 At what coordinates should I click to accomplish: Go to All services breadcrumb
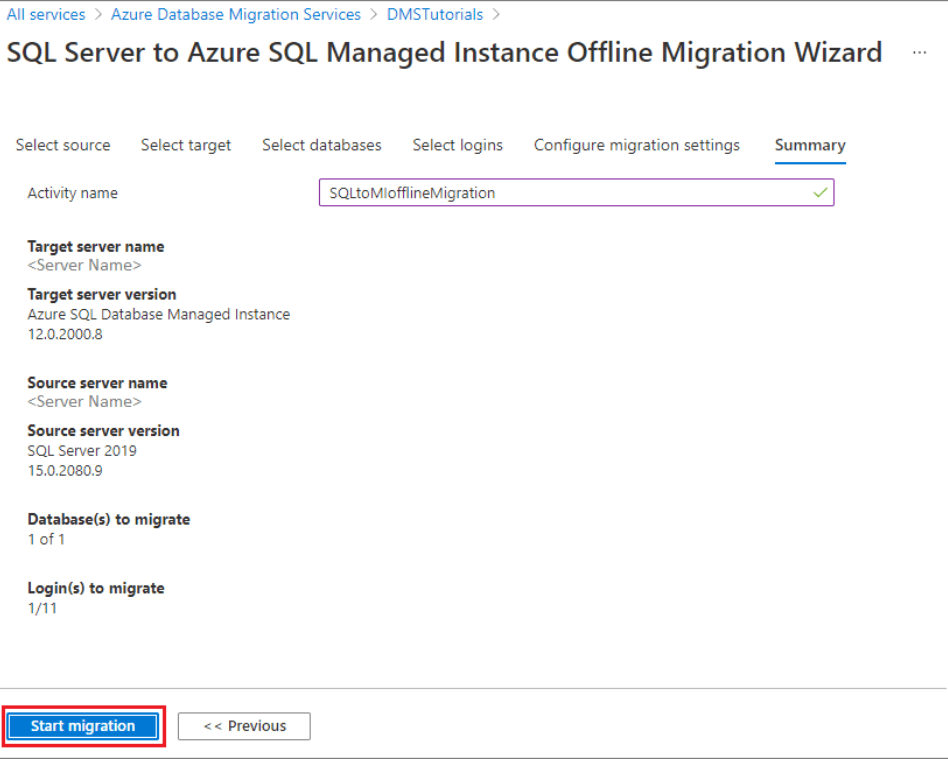[x=46, y=15]
